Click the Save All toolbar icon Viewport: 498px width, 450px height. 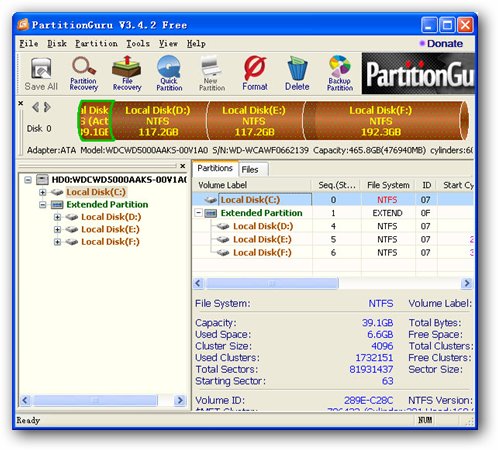pos(41,74)
